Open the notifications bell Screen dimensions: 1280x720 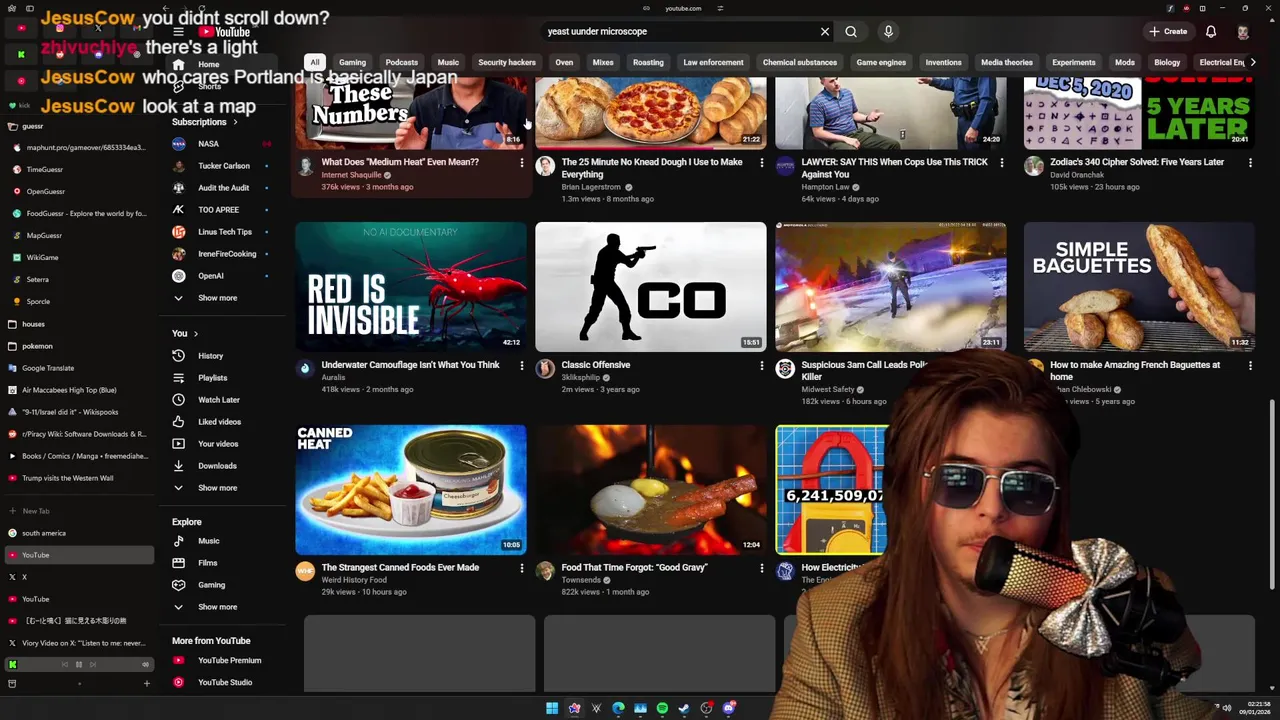pyautogui.click(x=1211, y=32)
